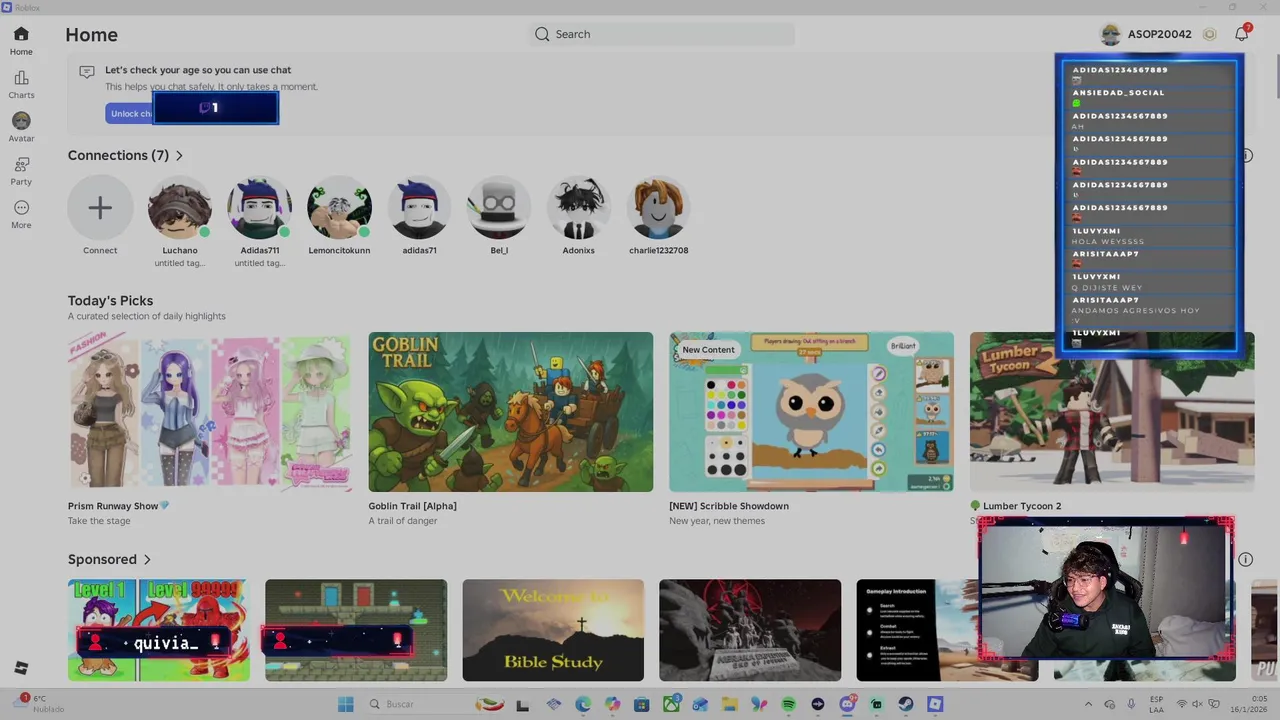Screen dimensions: 1280x720
Task: Open Steam from the taskbar
Action: tap(906, 704)
